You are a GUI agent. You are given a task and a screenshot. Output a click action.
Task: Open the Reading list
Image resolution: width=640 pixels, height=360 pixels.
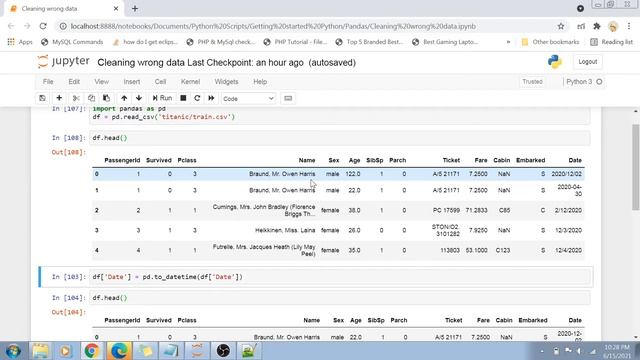(611, 42)
